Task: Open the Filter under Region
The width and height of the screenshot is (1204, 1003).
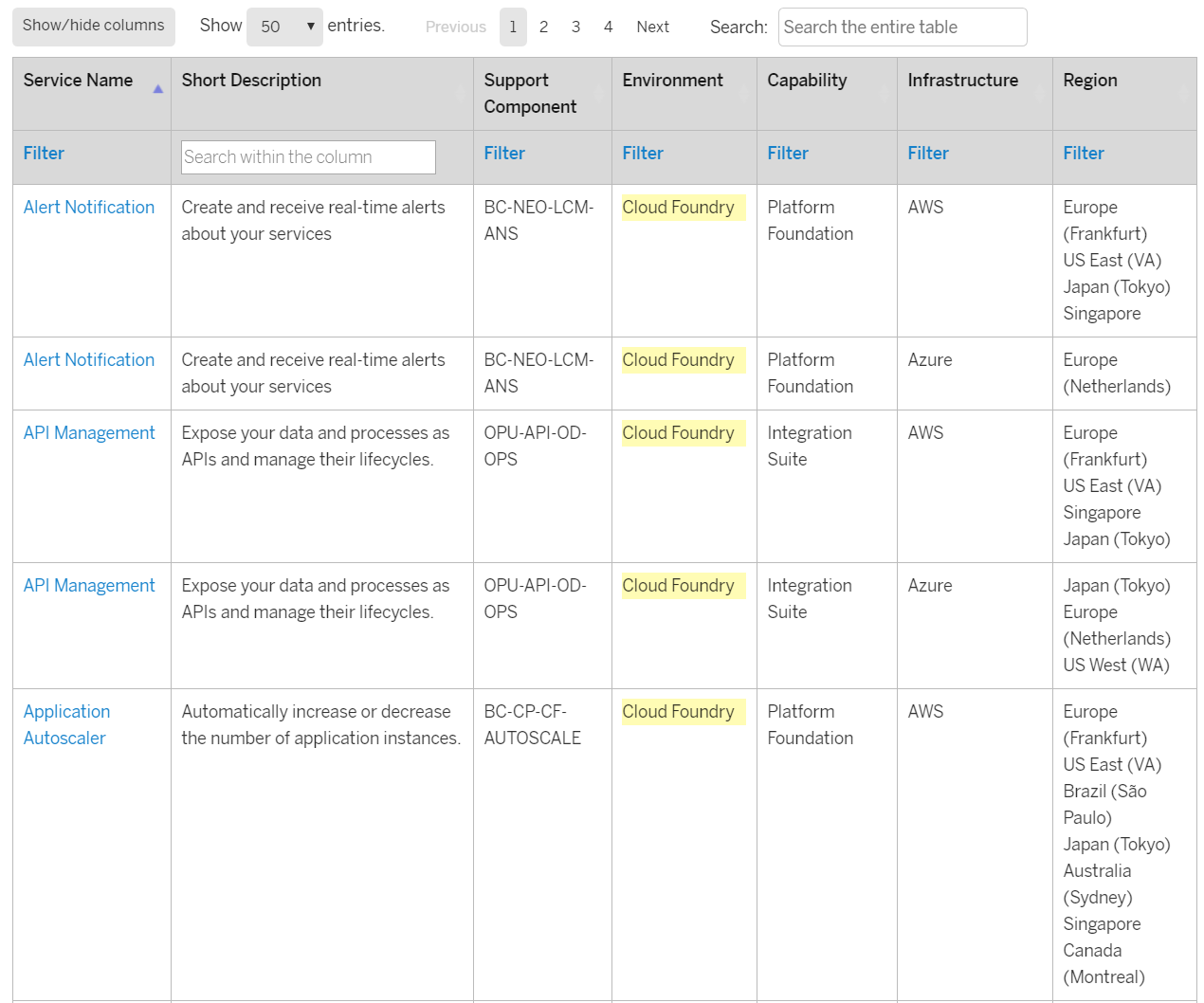Action: click(x=1084, y=153)
